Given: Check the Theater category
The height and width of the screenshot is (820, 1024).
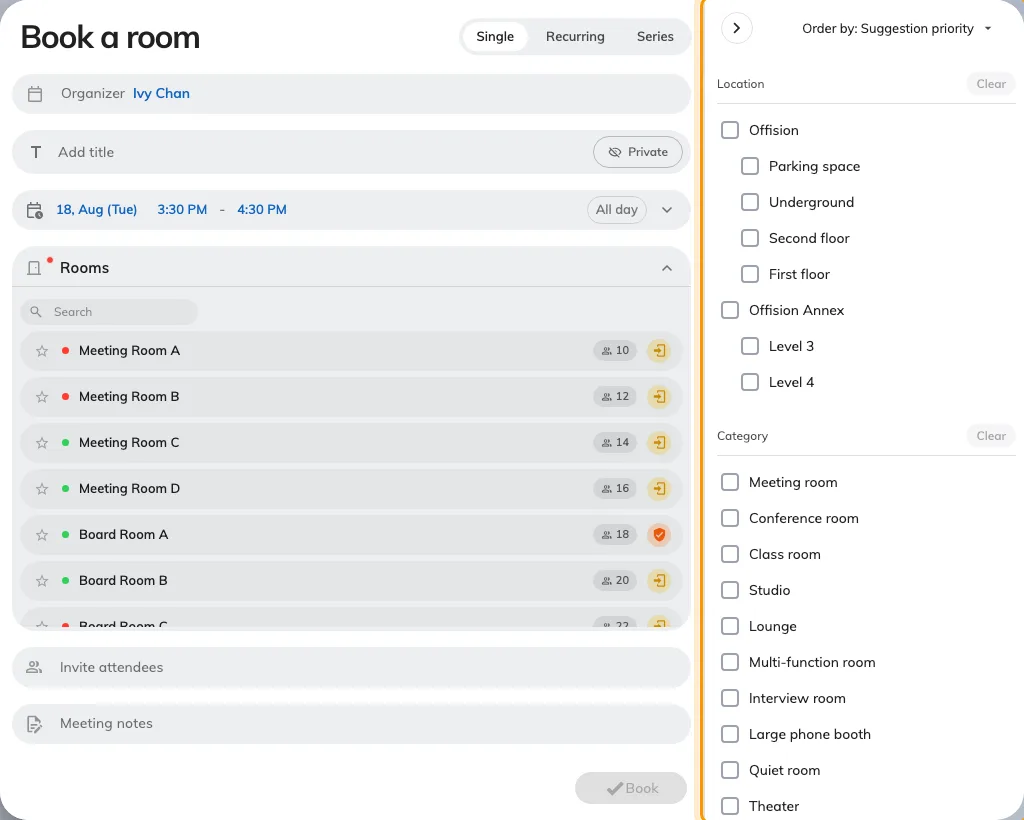Looking at the screenshot, I should 729,806.
